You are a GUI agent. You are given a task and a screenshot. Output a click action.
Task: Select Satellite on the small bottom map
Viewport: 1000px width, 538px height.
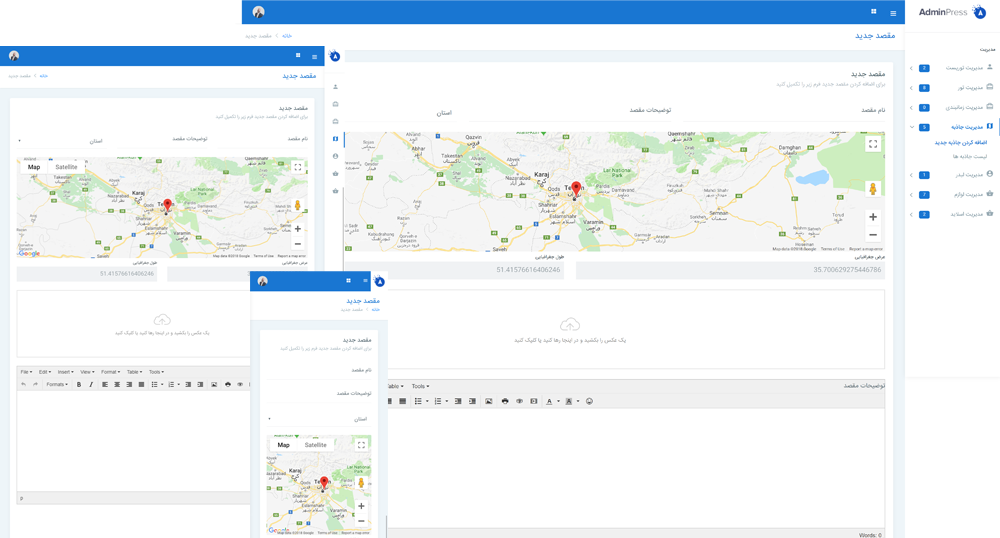tap(315, 445)
